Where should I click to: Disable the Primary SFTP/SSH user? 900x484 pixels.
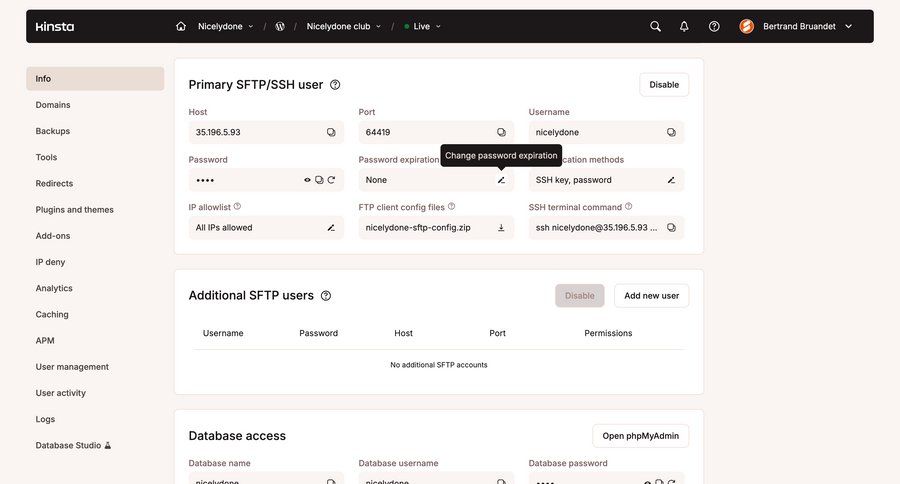pyautogui.click(x=664, y=85)
